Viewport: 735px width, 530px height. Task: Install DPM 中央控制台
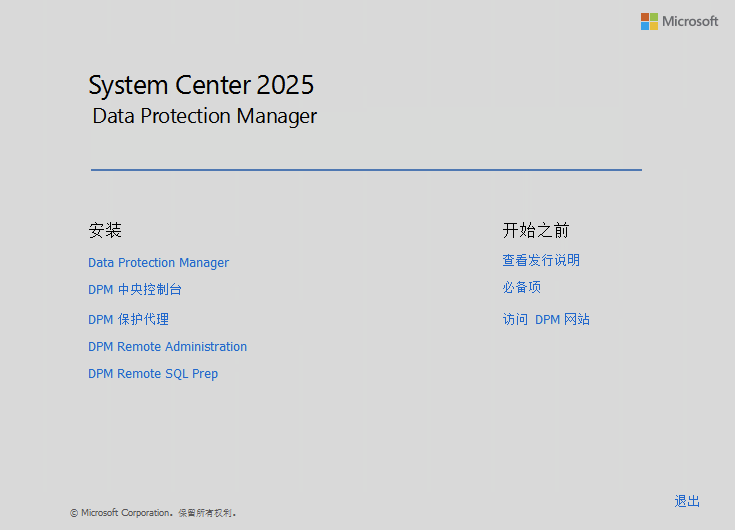tap(135, 290)
